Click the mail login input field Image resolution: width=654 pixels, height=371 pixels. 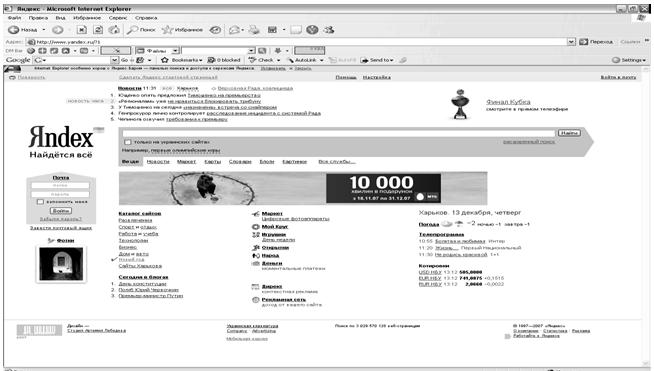click(60, 185)
